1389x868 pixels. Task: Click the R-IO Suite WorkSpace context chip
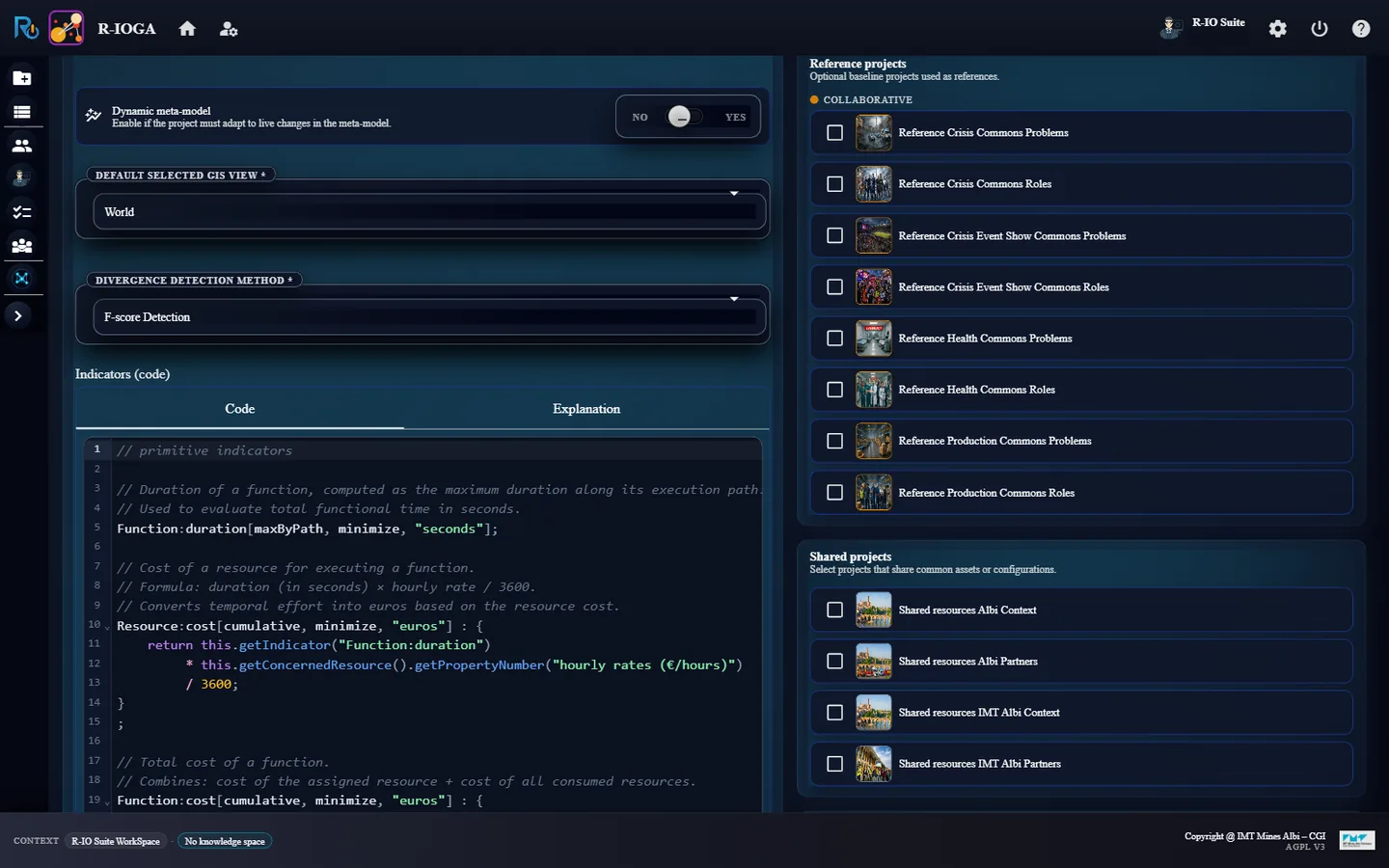click(116, 841)
